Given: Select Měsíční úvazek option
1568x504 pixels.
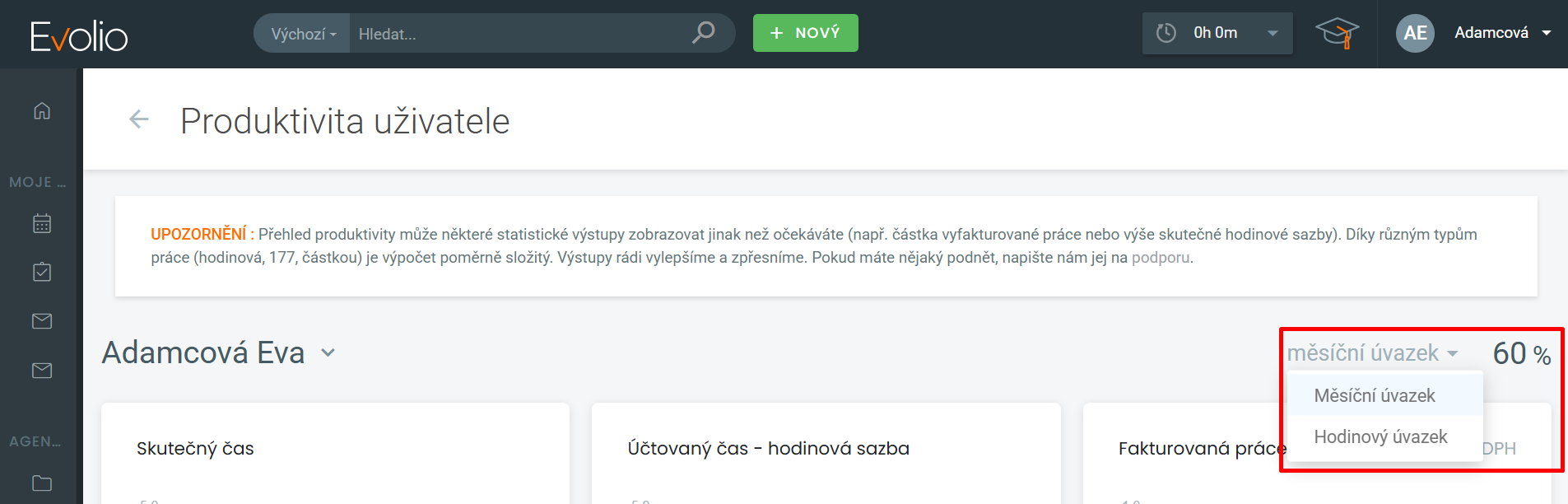Looking at the screenshot, I should [1374, 395].
